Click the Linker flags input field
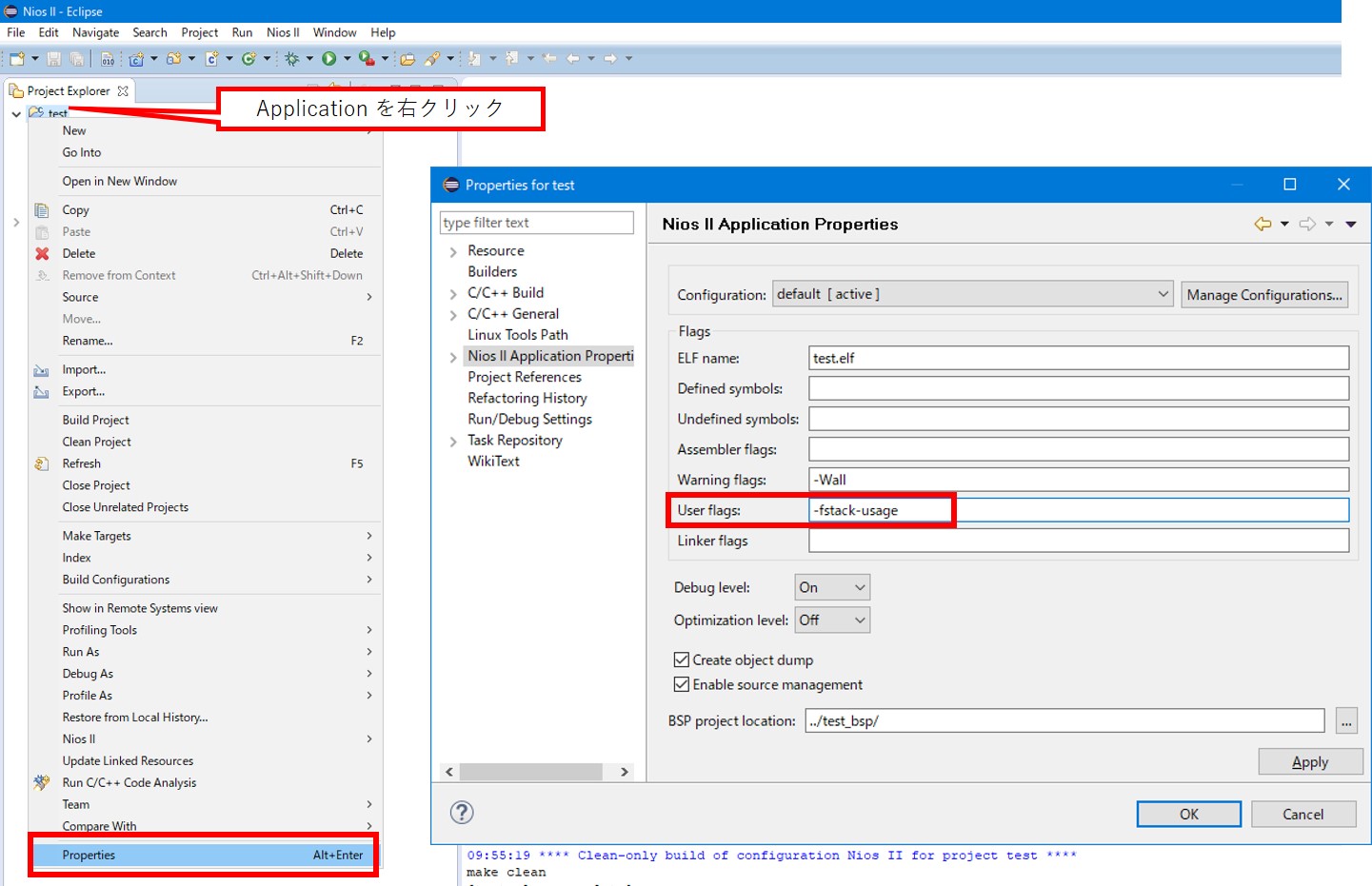The height and width of the screenshot is (886, 1372). click(1078, 541)
